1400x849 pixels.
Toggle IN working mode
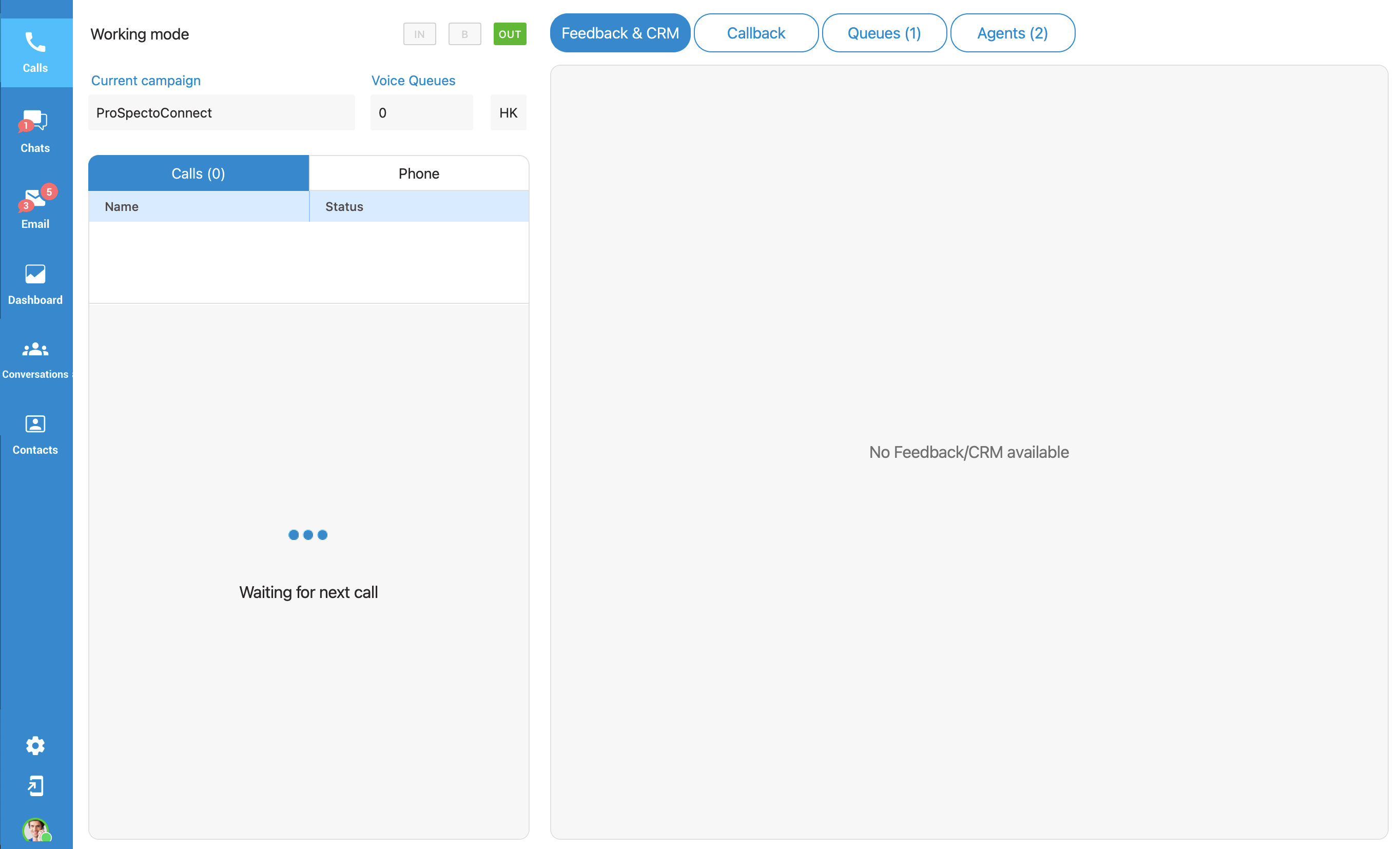418,34
